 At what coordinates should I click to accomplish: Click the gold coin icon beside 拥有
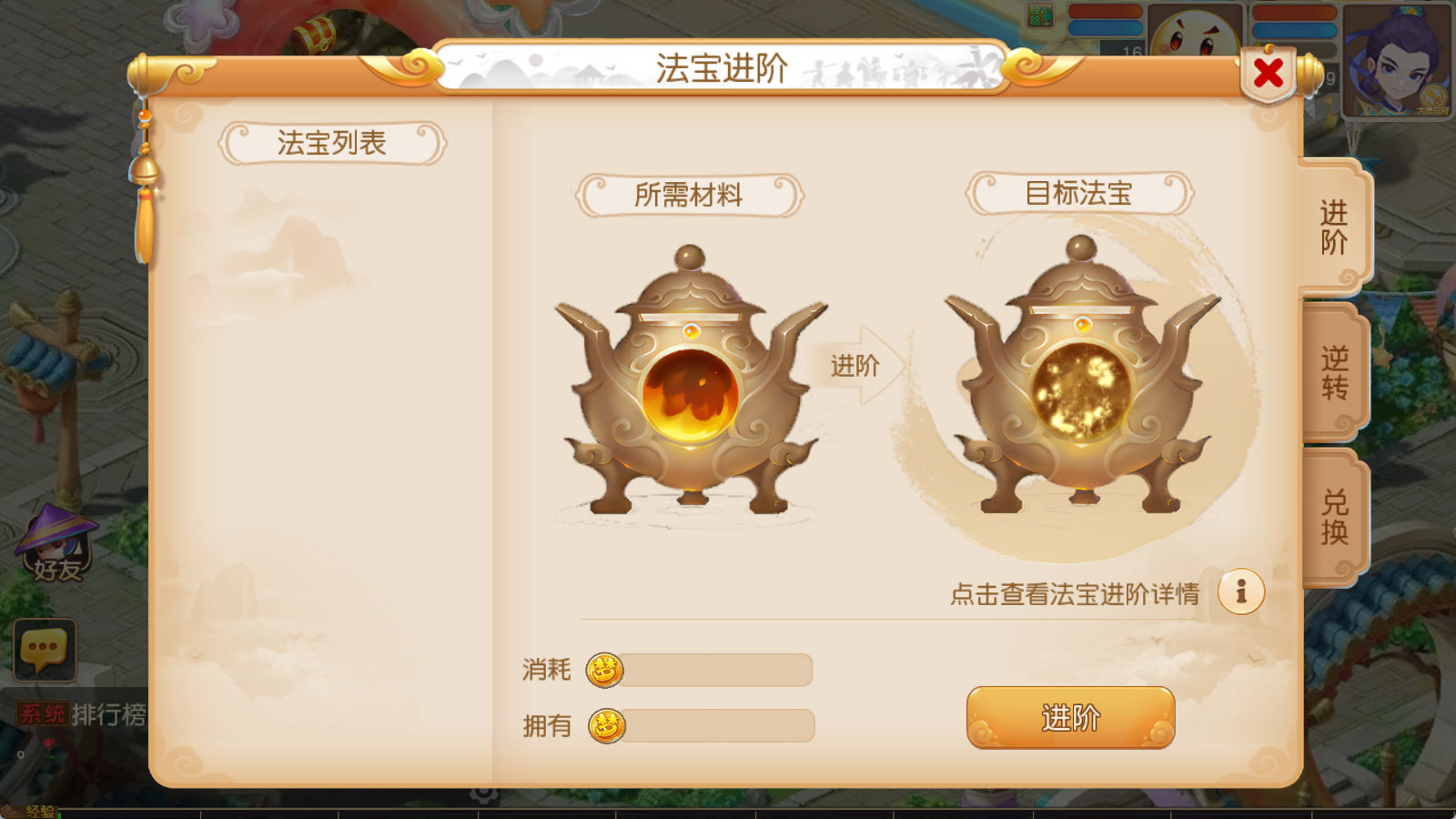pyautogui.click(x=607, y=726)
